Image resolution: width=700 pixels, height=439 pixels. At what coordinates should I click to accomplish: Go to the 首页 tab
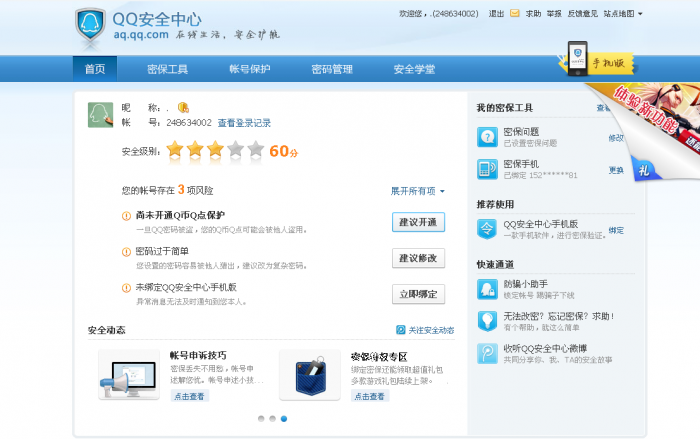[x=95, y=69]
